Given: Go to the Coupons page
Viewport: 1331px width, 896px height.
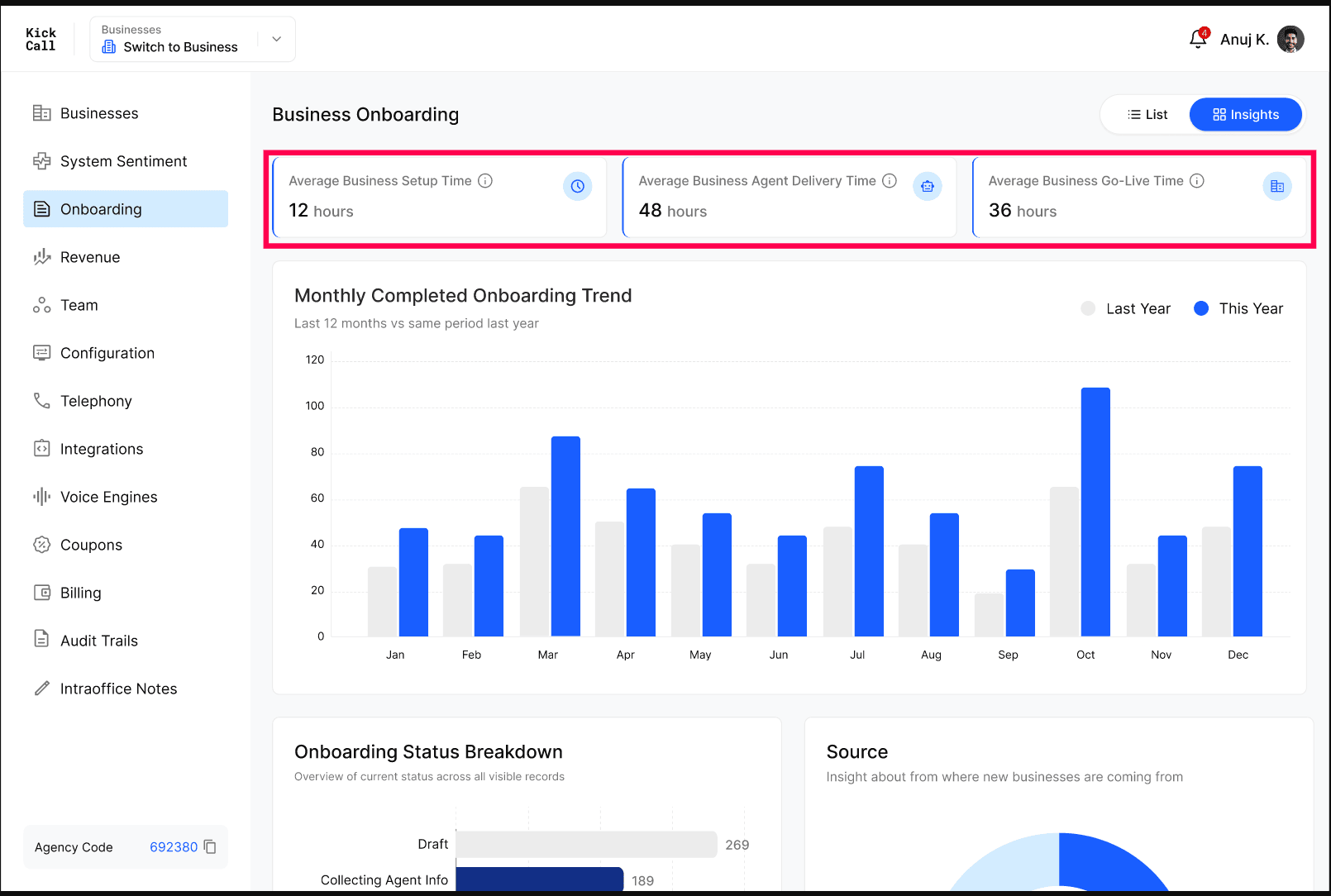Looking at the screenshot, I should tap(126, 545).
